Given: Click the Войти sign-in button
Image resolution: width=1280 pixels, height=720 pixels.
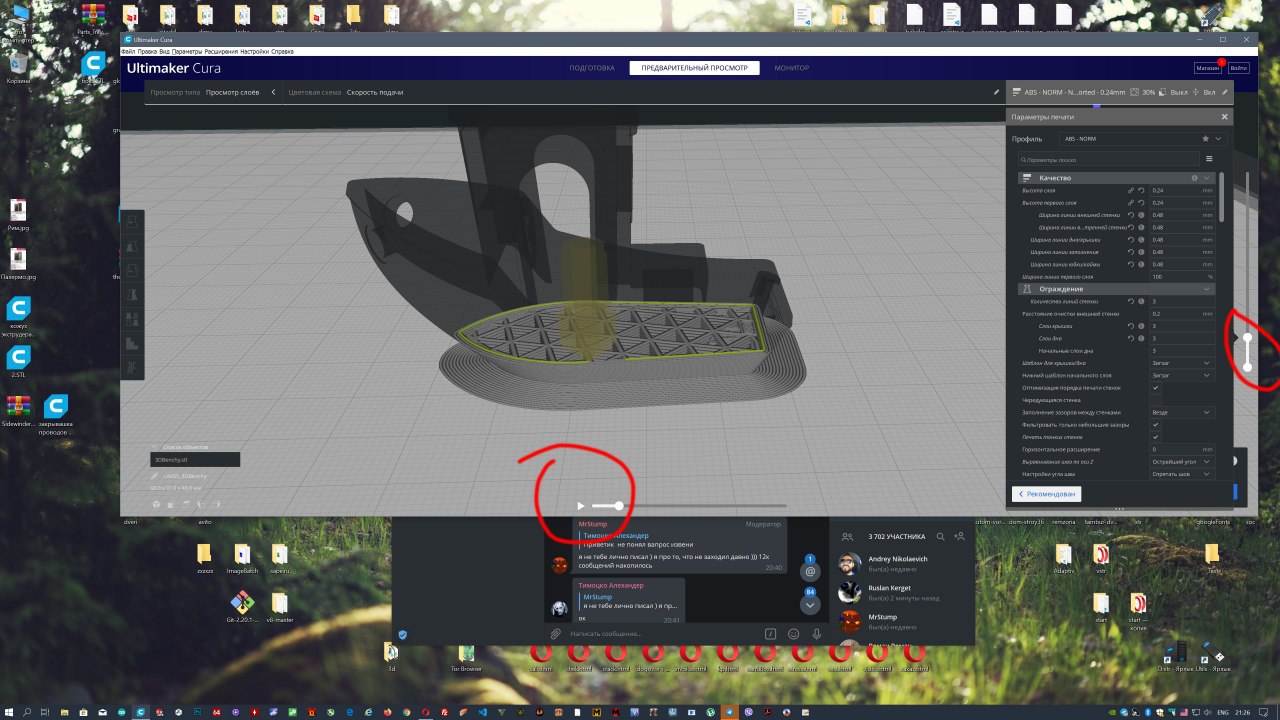Looking at the screenshot, I should tap(1239, 68).
